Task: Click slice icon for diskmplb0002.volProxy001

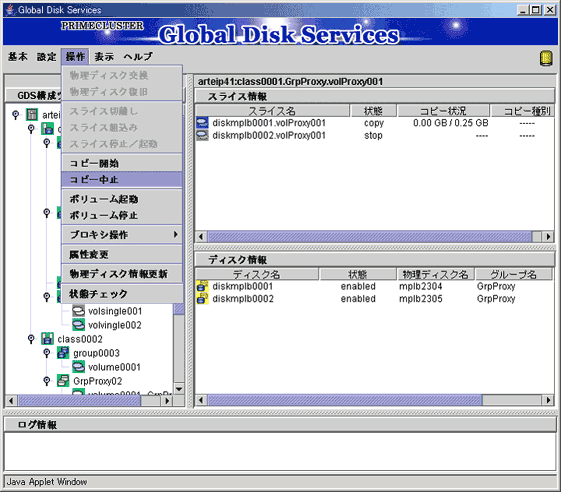Action: point(203,135)
